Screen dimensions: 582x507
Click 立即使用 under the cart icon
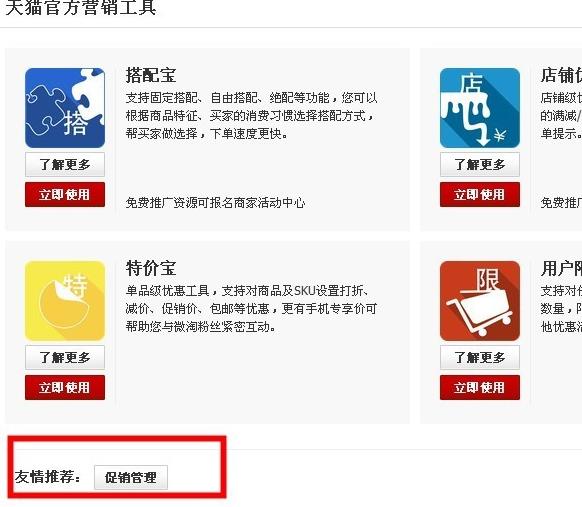(x=480, y=387)
